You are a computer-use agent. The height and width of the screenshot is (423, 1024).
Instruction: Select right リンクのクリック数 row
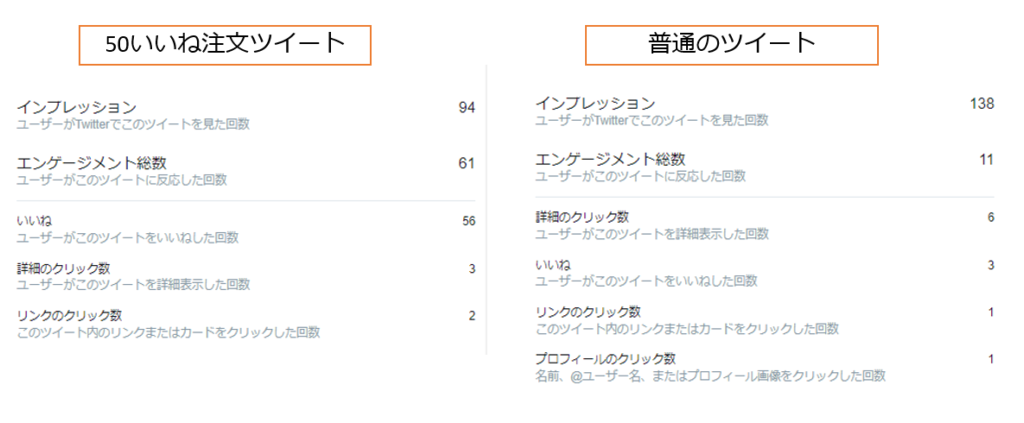pos(765,320)
